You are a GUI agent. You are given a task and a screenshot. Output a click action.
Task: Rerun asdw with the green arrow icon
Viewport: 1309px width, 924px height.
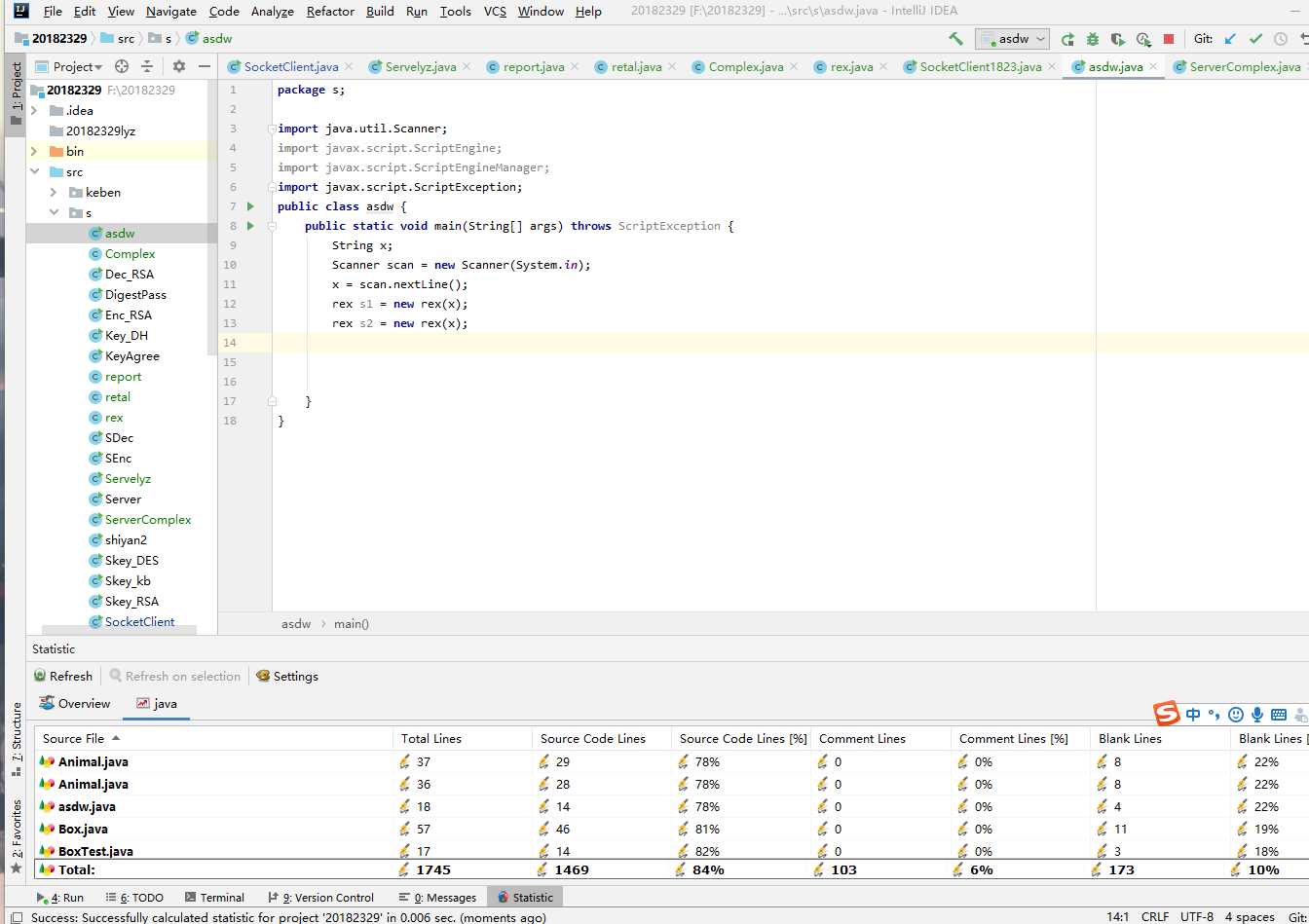coord(1067,39)
